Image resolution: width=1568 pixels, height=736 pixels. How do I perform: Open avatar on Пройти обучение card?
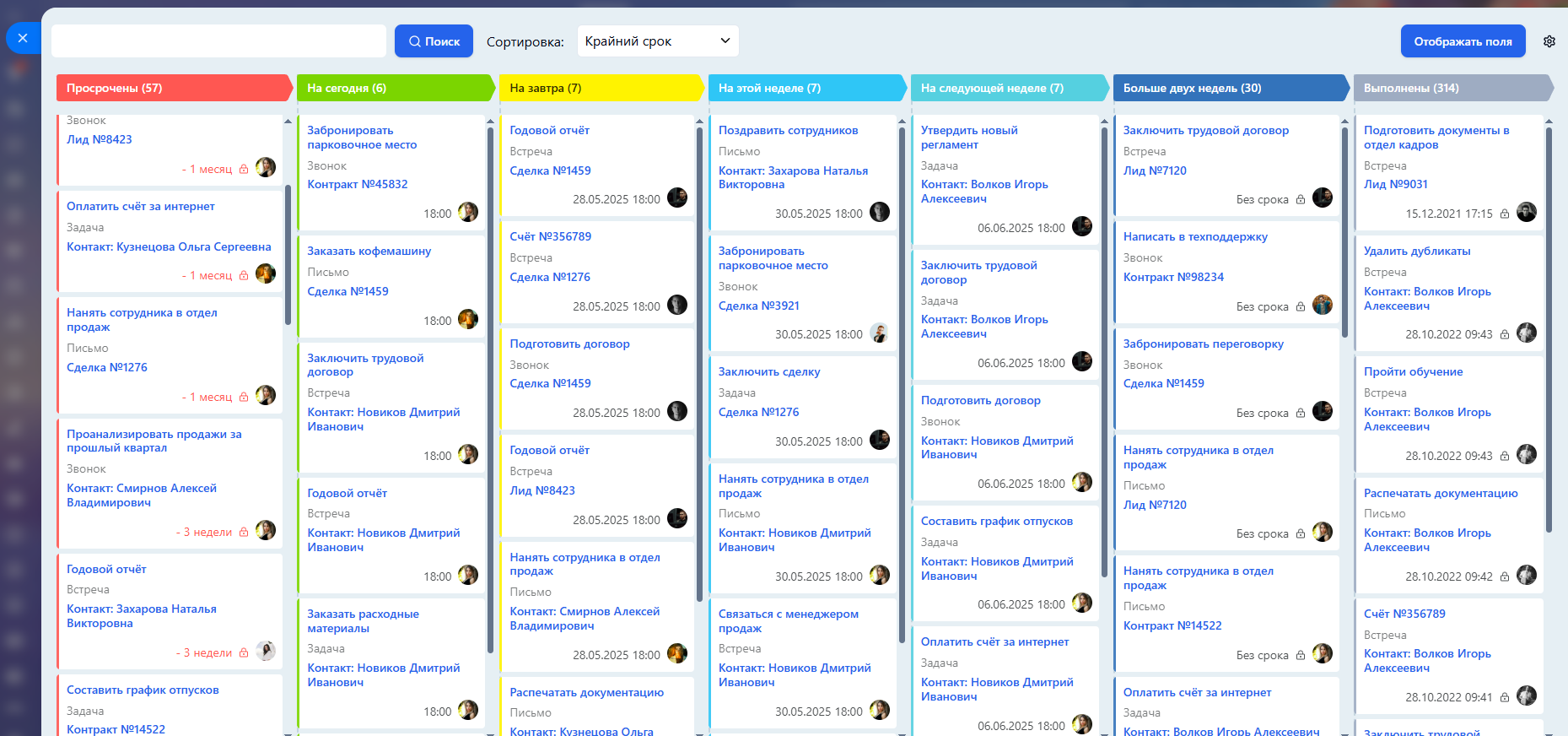1527,454
